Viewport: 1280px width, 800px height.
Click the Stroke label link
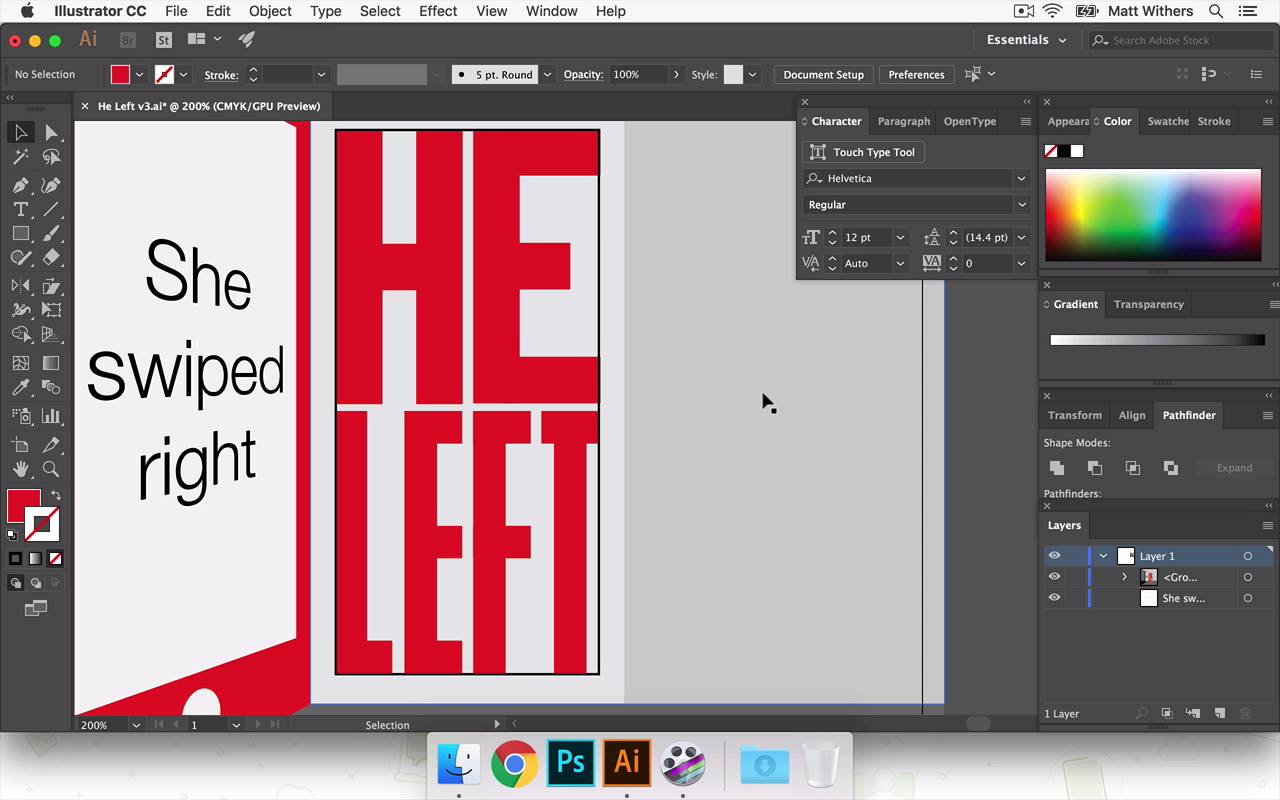[221, 75]
